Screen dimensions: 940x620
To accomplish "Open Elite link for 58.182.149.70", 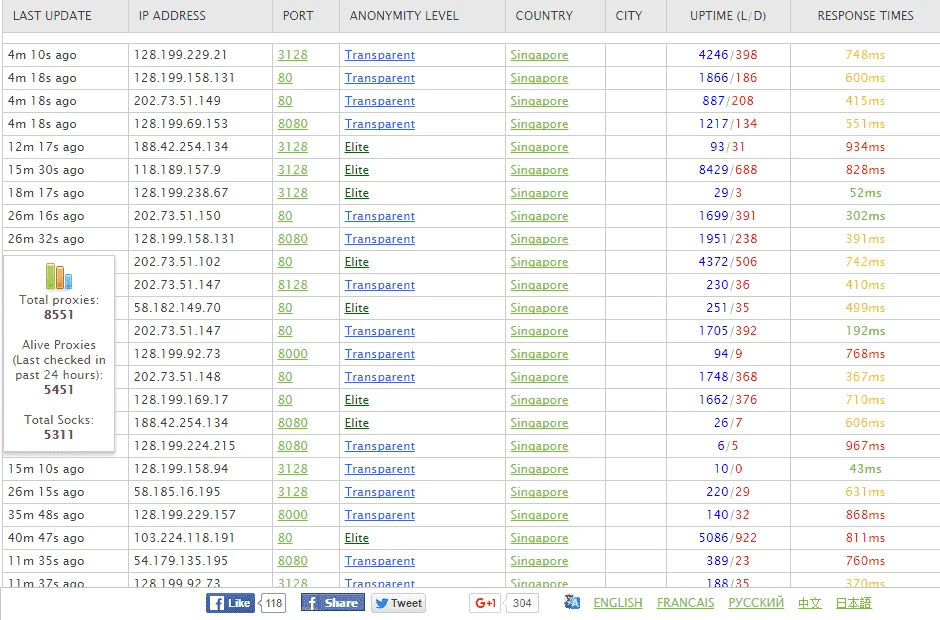I will tap(357, 308).
